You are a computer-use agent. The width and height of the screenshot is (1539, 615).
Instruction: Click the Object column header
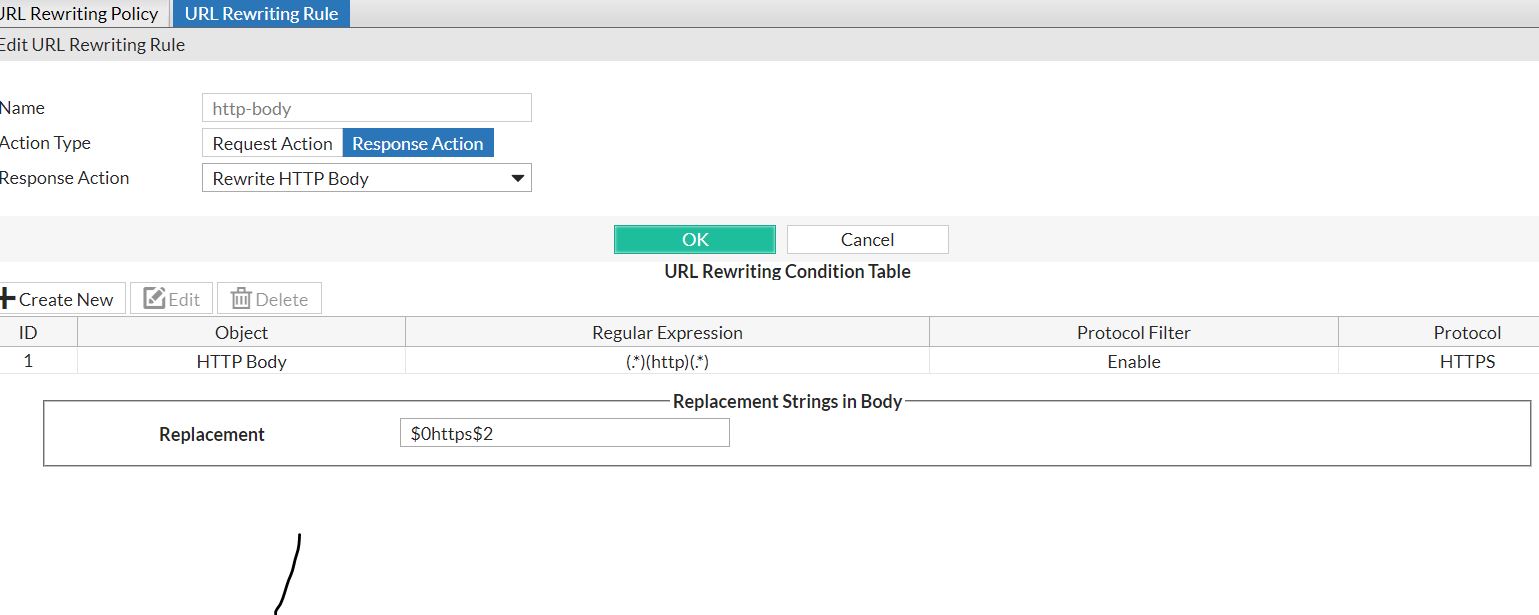[241, 332]
